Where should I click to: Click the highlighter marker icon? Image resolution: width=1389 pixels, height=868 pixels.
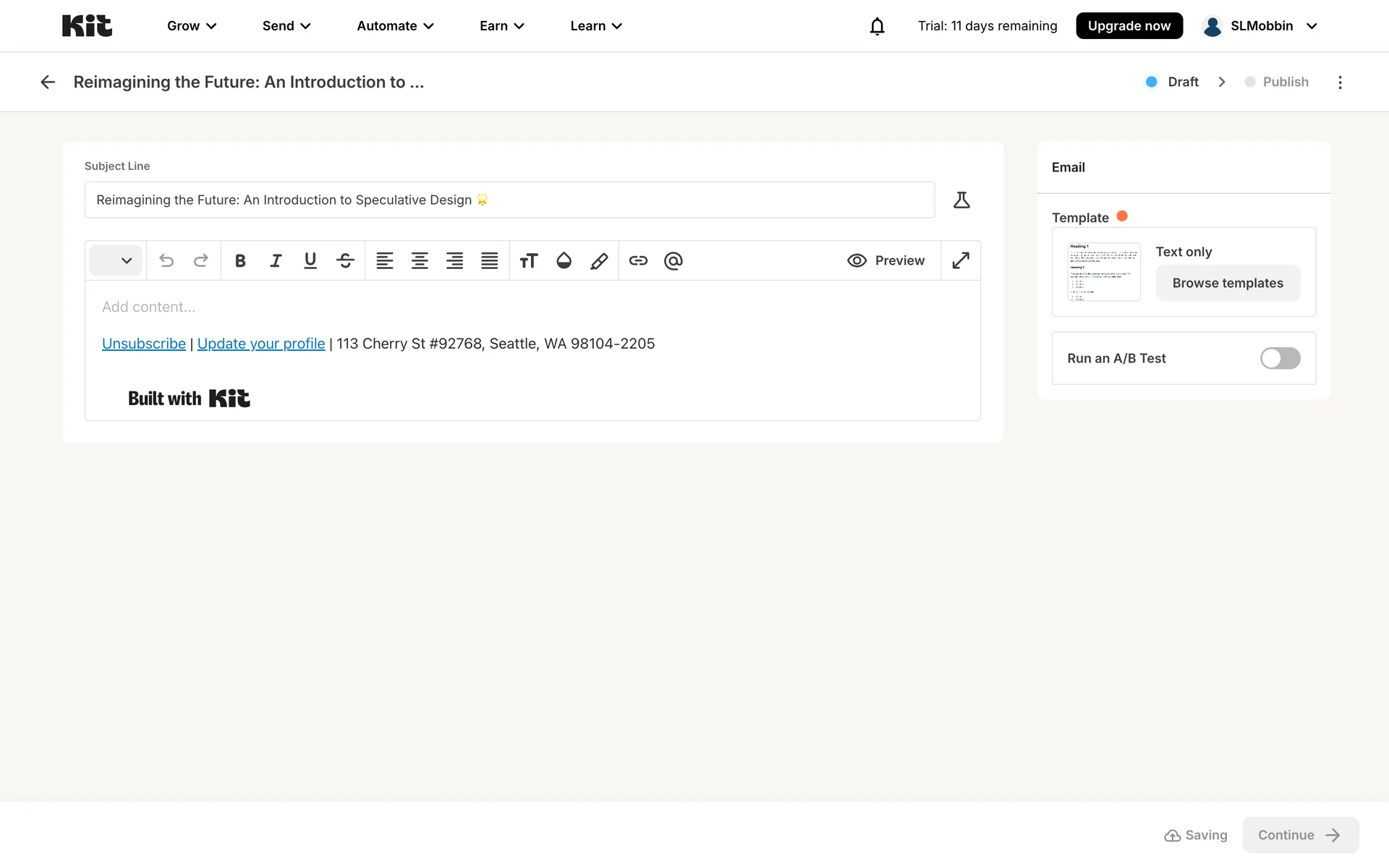point(599,260)
